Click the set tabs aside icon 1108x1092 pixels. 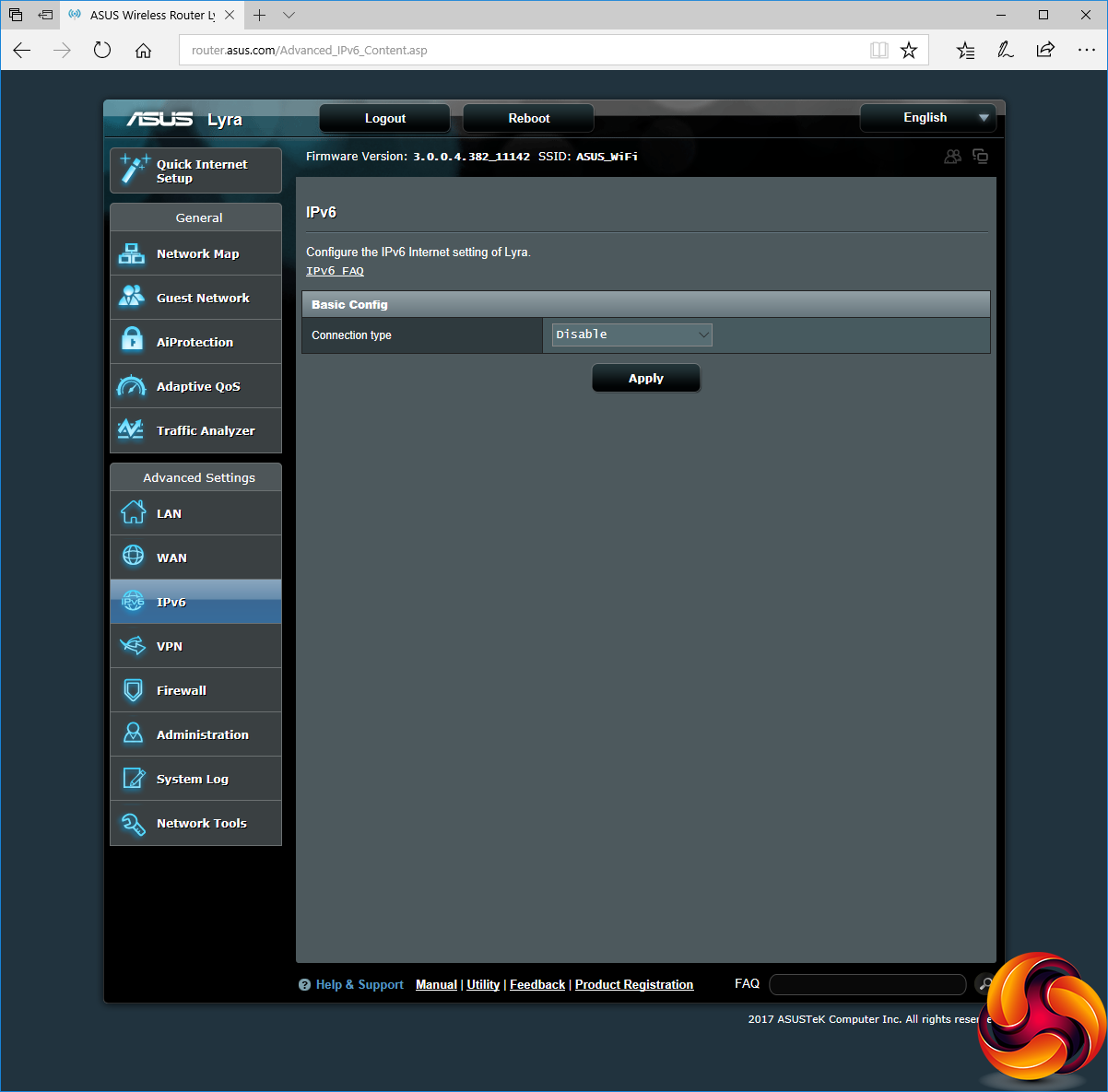pyautogui.click(x=45, y=15)
